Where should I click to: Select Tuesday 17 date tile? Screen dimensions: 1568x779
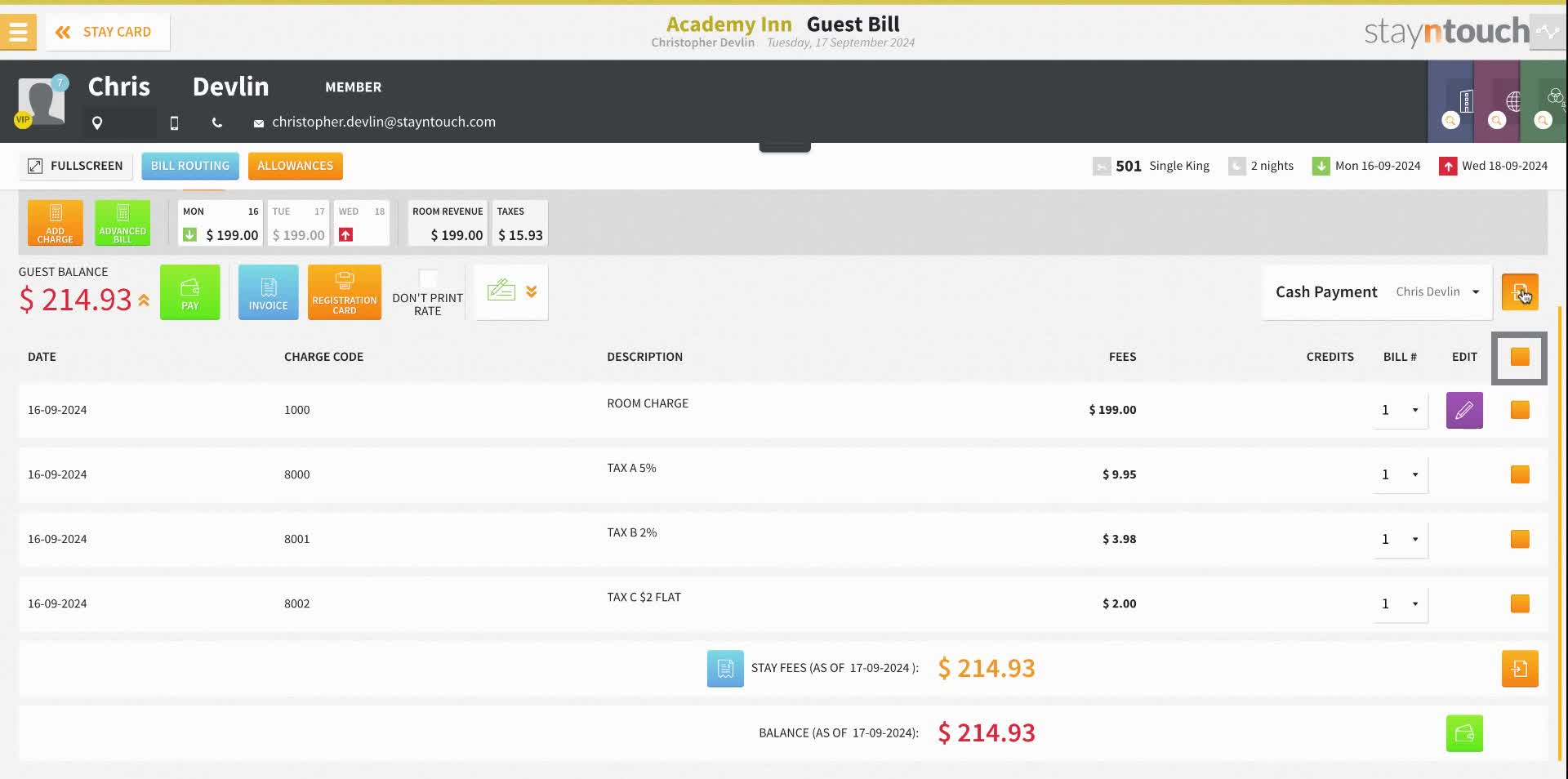point(298,223)
